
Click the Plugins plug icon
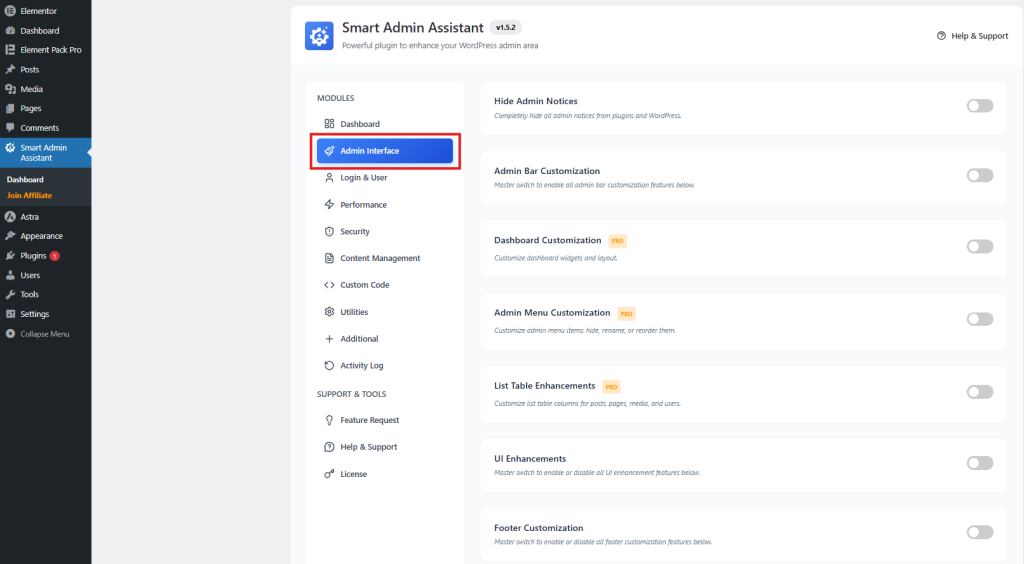click(x=10, y=255)
